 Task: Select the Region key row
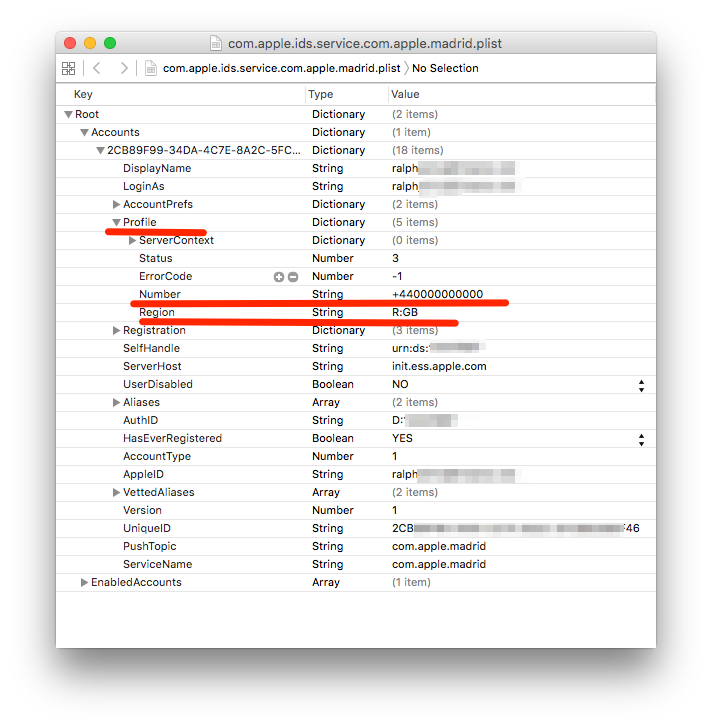[356, 312]
